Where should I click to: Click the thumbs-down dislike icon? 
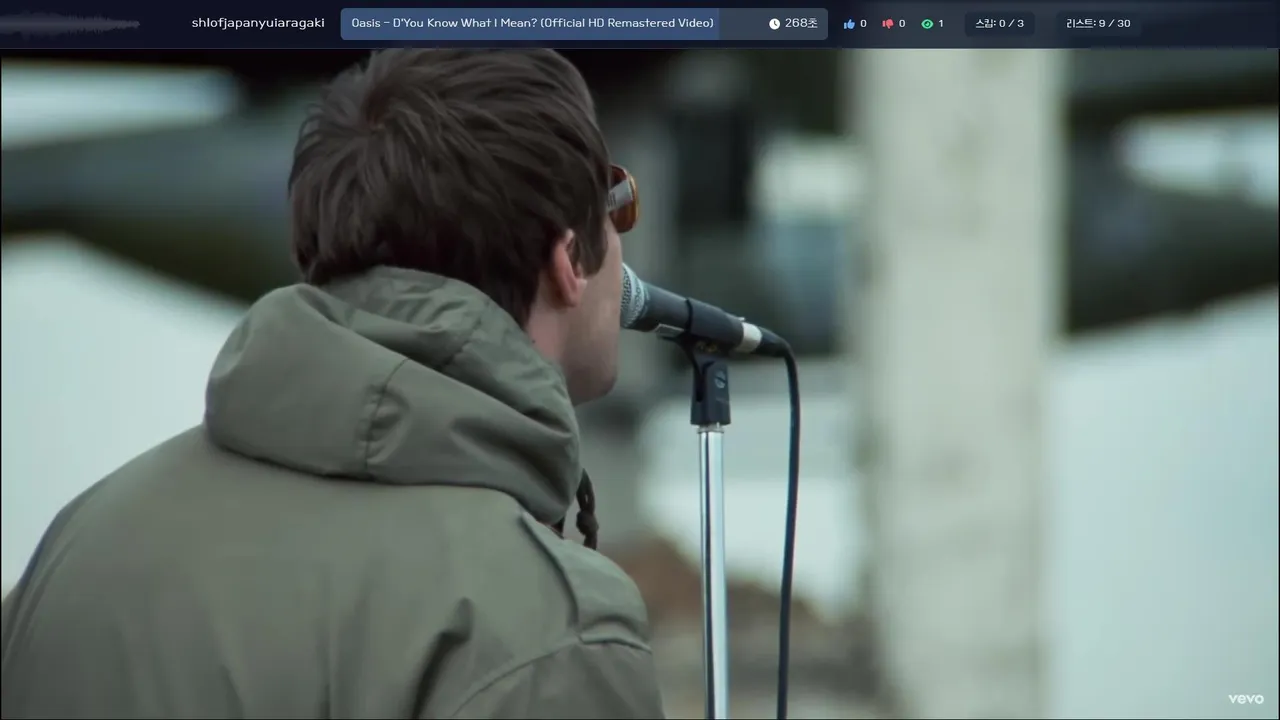pyautogui.click(x=887, y=24)
